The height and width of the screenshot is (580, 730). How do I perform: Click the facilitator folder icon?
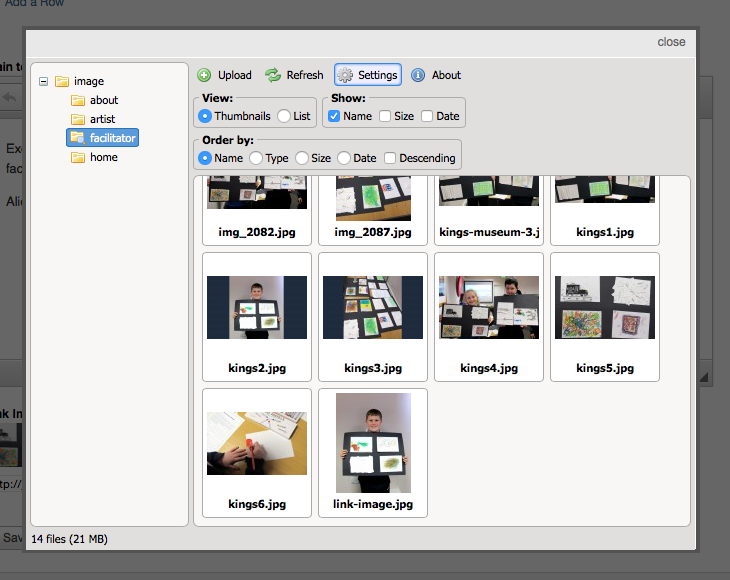point(77,138)
